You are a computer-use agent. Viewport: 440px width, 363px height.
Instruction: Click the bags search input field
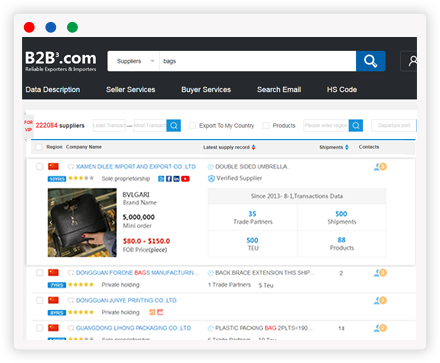coord(258,61)
